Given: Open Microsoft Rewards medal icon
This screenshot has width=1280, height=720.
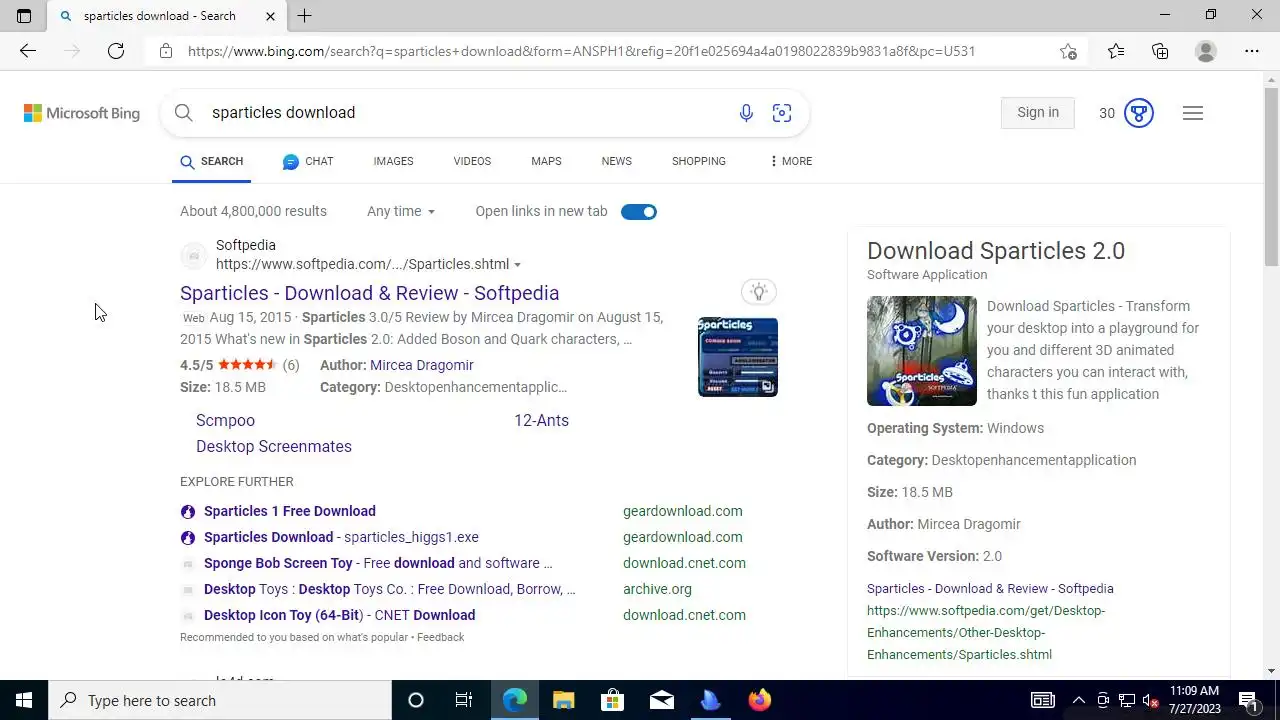Looking at the screenshot, I should coord(1139,113).
